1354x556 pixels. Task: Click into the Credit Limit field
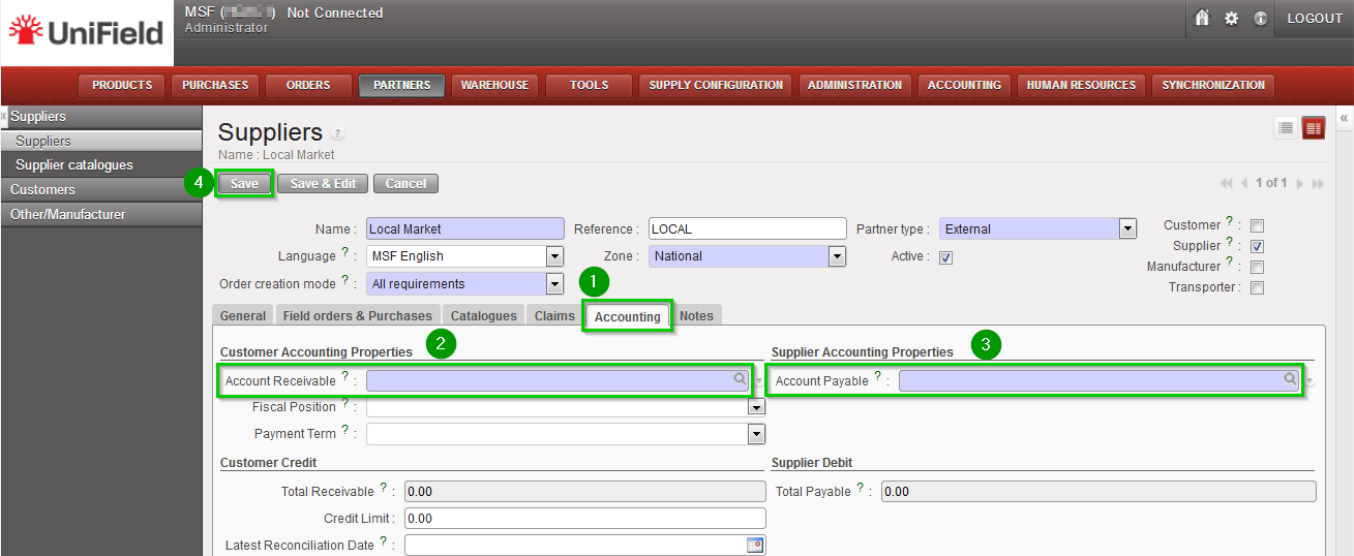[585, 518]
